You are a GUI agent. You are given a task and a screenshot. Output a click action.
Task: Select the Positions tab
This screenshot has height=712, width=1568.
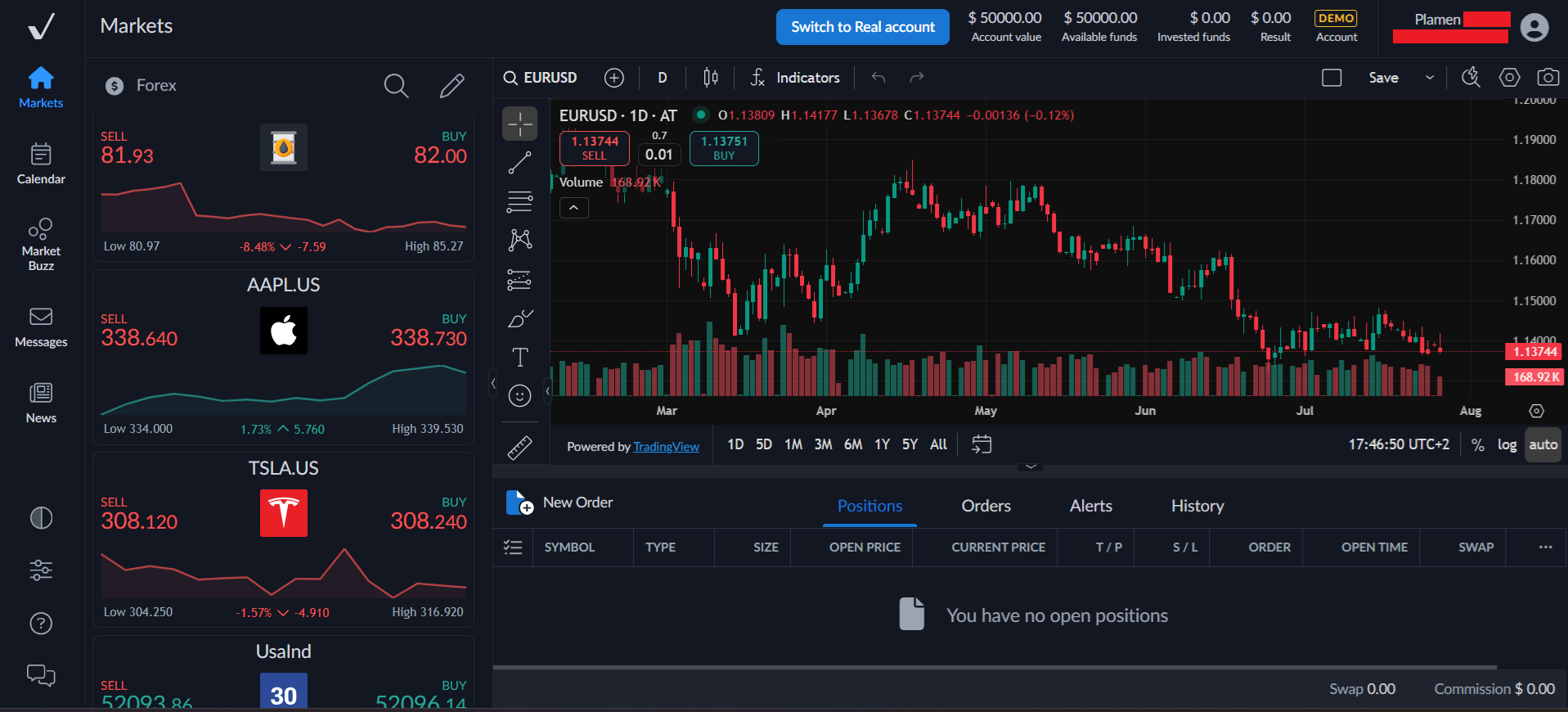(x=869, y=506)
